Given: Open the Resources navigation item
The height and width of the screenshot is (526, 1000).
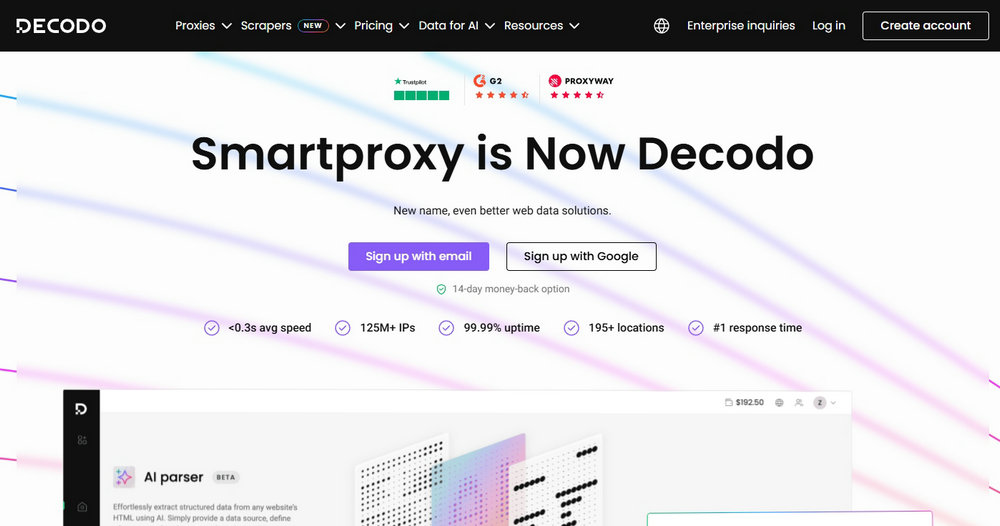Looking at the screenshot, I should coord(533,26).
